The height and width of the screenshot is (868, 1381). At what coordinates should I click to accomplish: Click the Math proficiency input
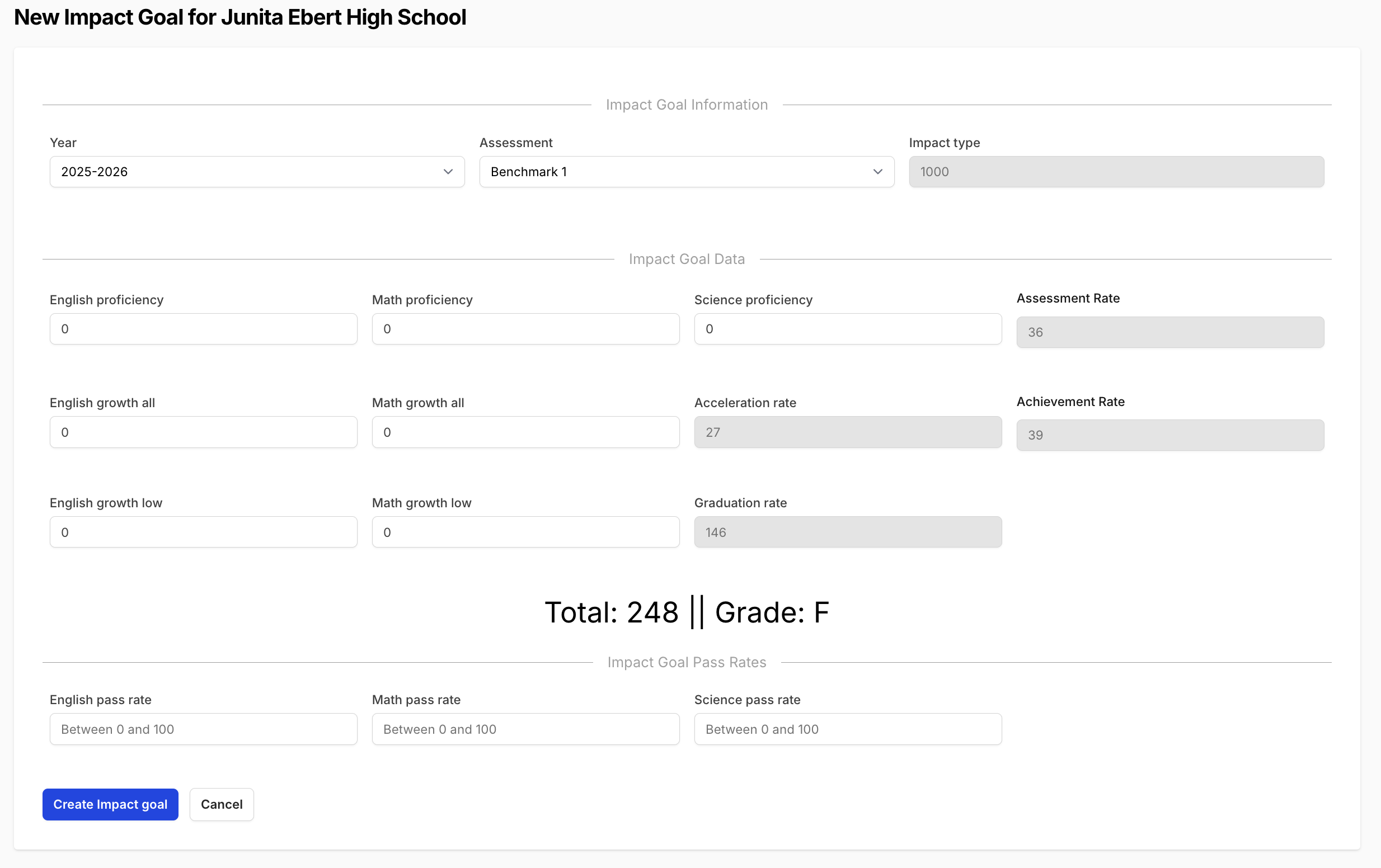click(x=525, y=328)
